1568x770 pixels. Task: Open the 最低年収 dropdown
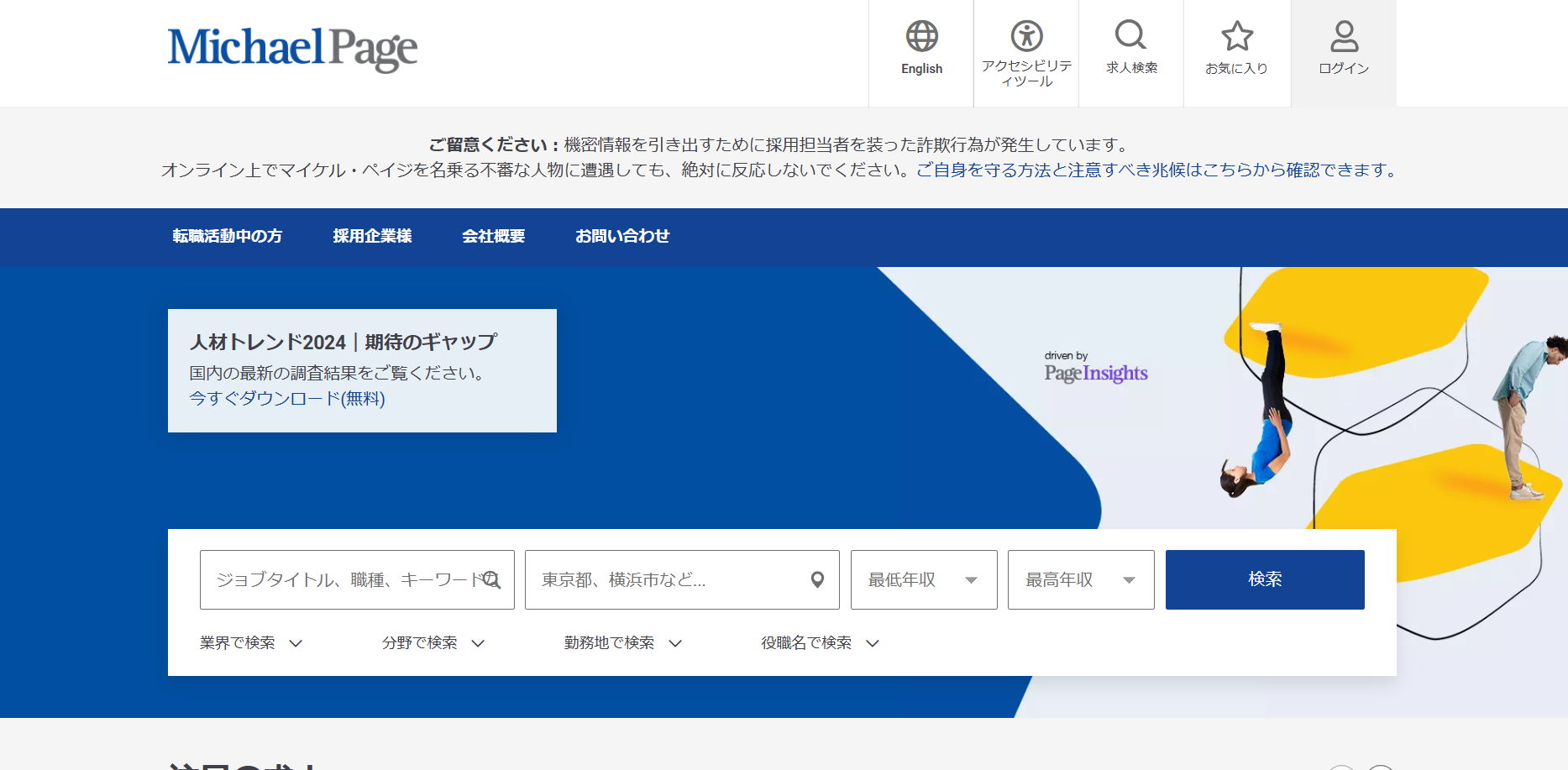click(x=923, y=579)
